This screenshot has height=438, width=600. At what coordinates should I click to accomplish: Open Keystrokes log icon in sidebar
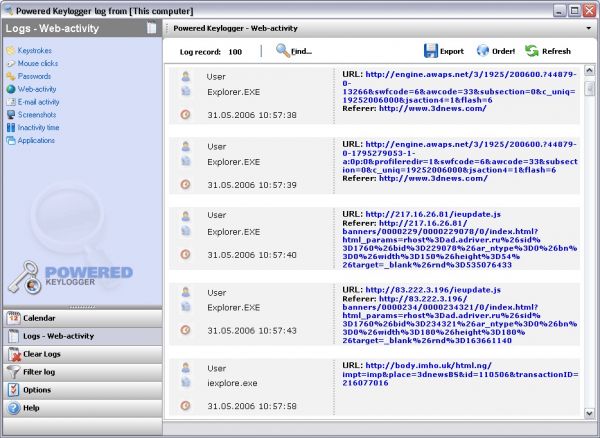click(11, 50)
